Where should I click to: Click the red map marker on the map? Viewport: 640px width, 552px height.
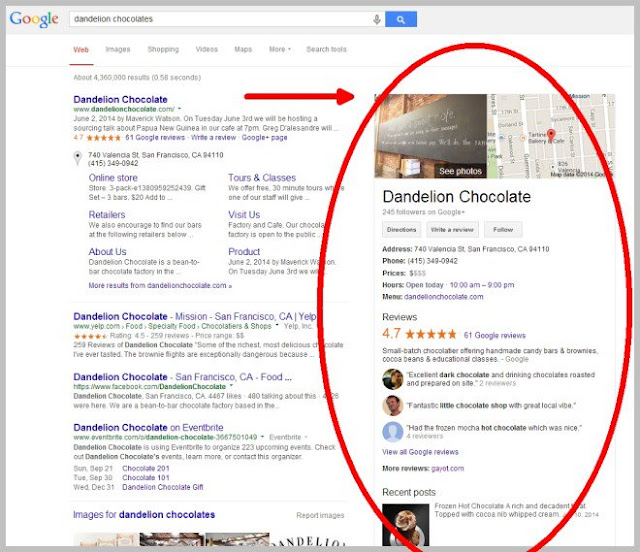point(551,135)
